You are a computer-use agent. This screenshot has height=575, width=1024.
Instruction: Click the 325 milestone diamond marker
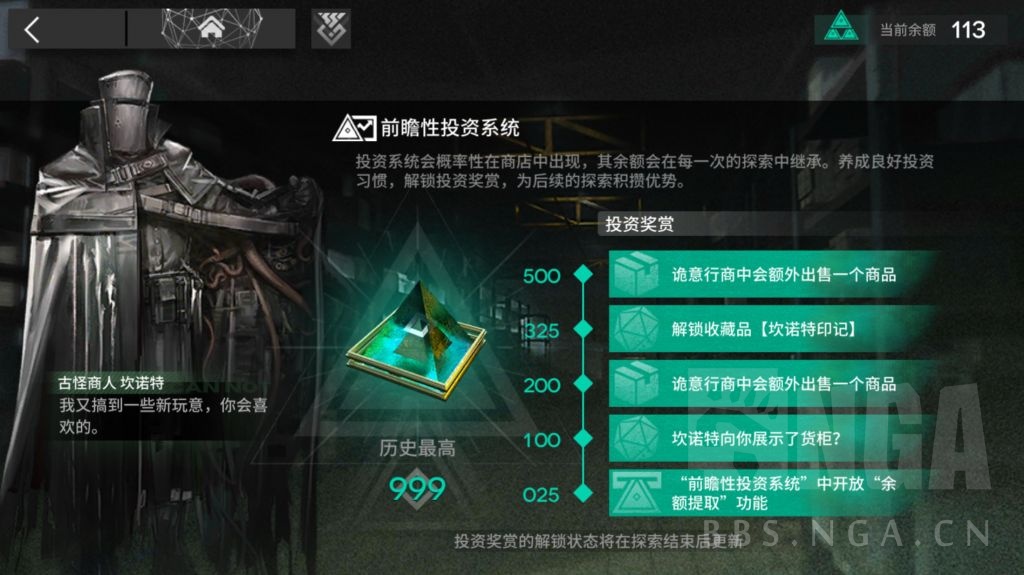click(583, 329)
